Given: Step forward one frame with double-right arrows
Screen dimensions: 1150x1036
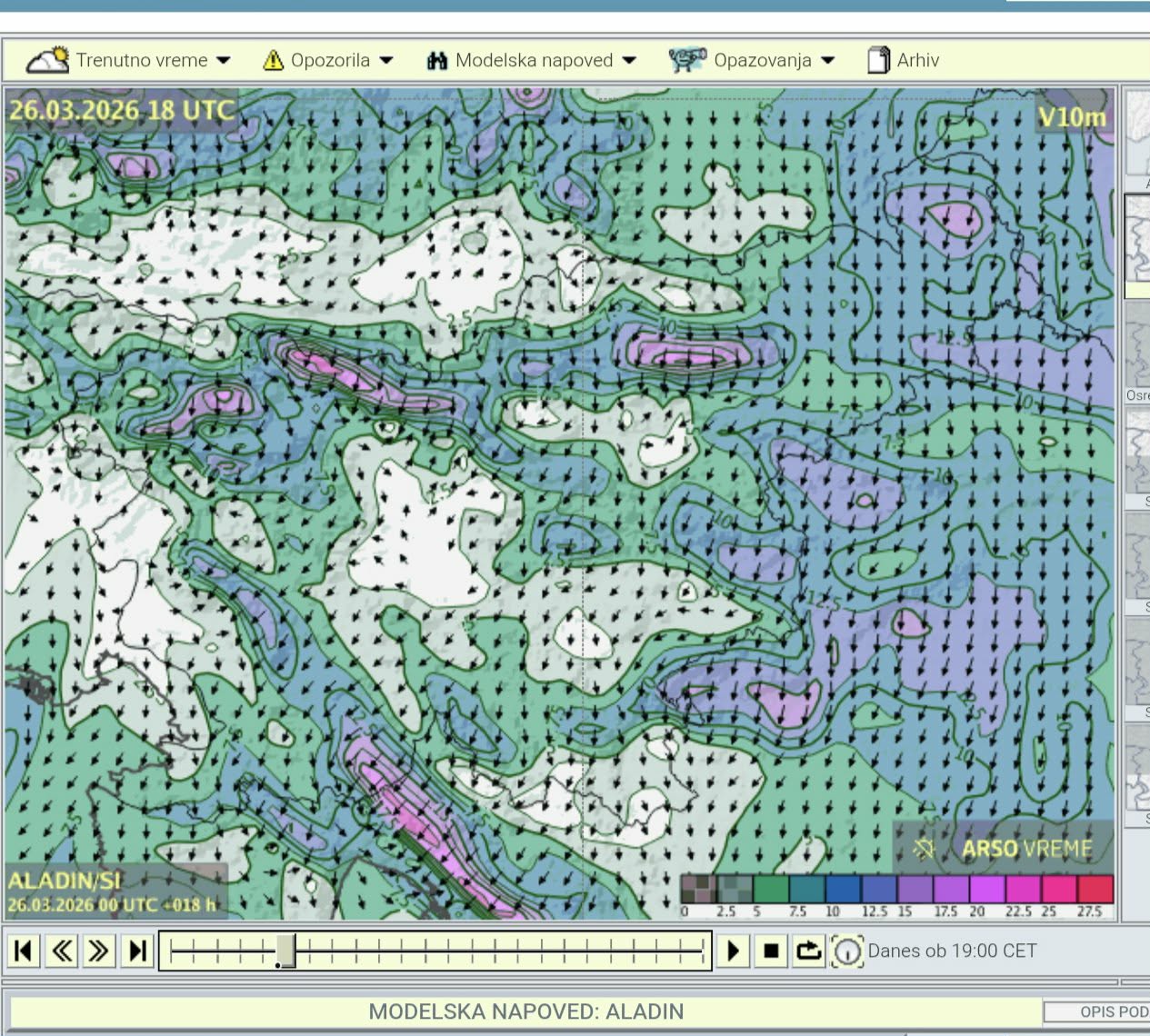Looking at the screenshot, I should [99, 951].
